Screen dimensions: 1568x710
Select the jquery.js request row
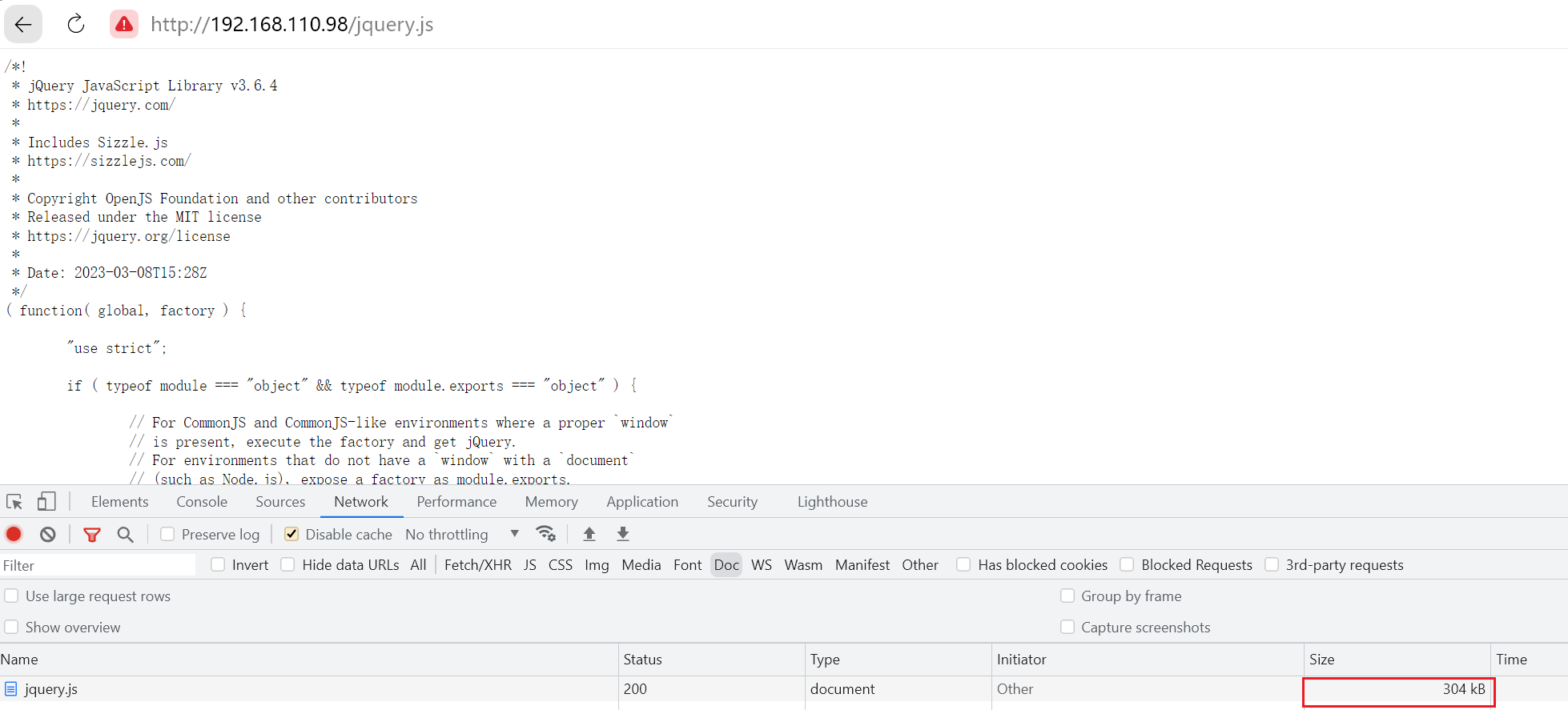pyautogui.click(x=784, y=689)
